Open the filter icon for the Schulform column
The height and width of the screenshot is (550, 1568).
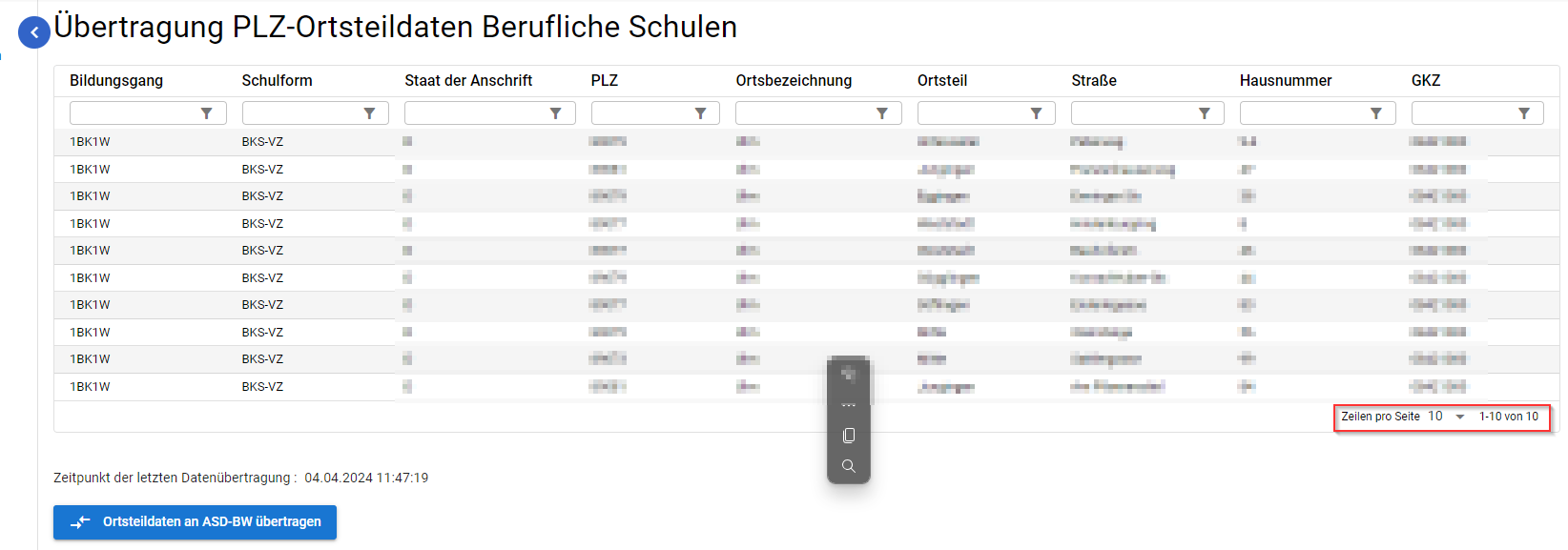[370, 112]
